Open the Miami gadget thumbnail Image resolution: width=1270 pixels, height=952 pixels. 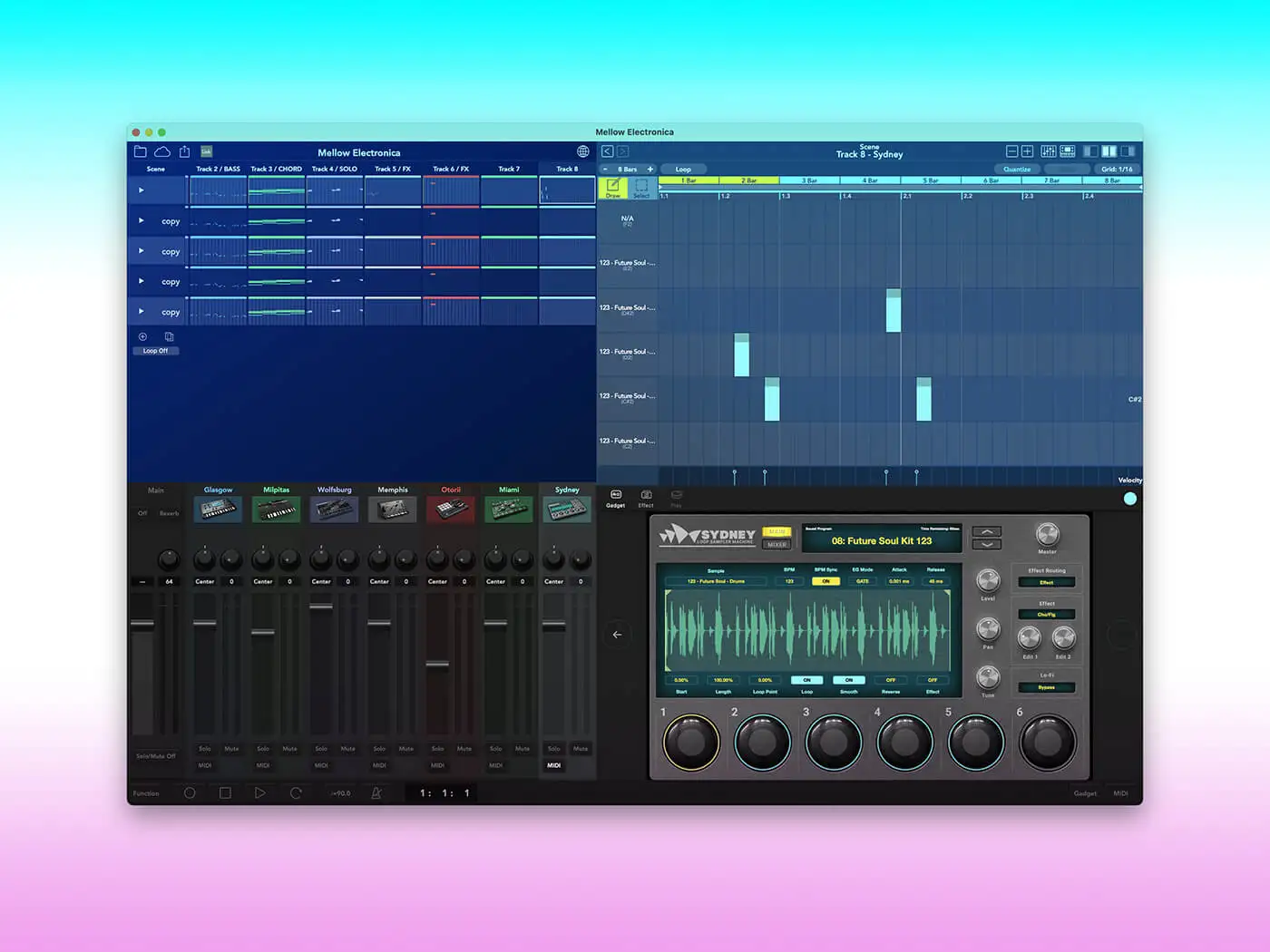click(509, 510)
